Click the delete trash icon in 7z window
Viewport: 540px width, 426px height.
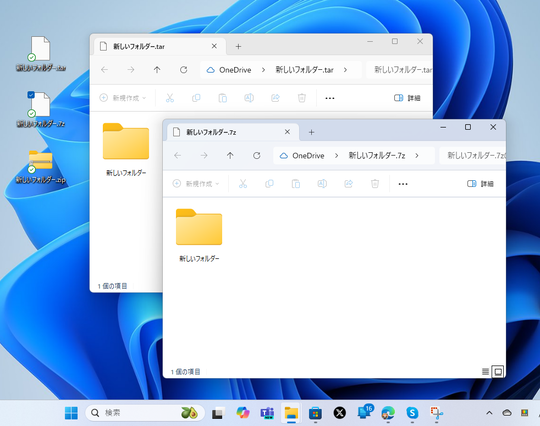pos(375,184)
